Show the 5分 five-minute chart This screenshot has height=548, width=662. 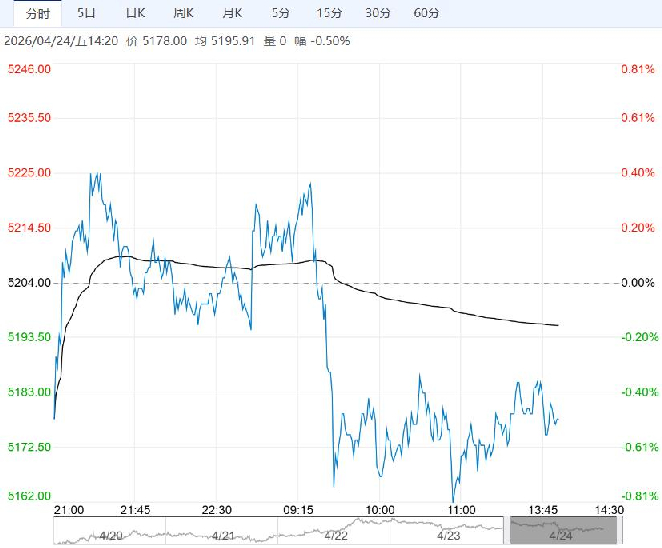[280, 13]
